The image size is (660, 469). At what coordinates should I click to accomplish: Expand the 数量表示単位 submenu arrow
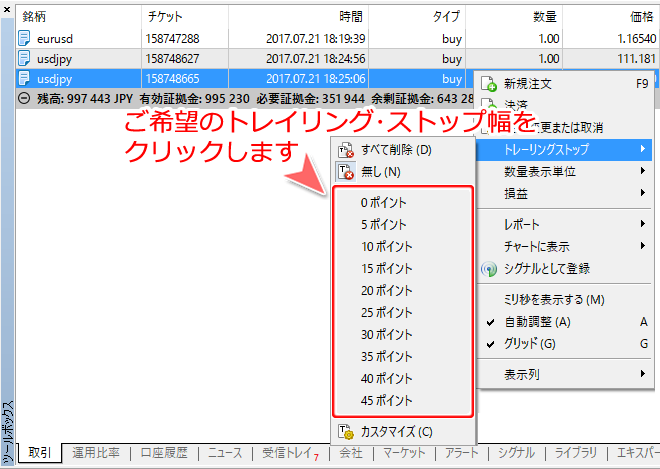click(x=643, y=171)
